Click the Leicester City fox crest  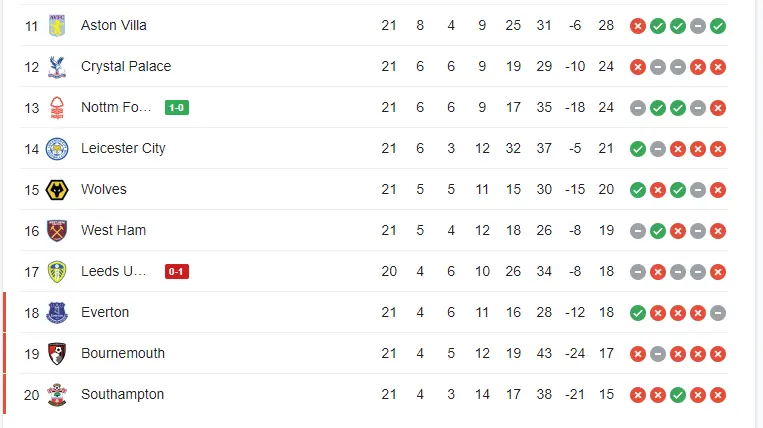point(57,148)
